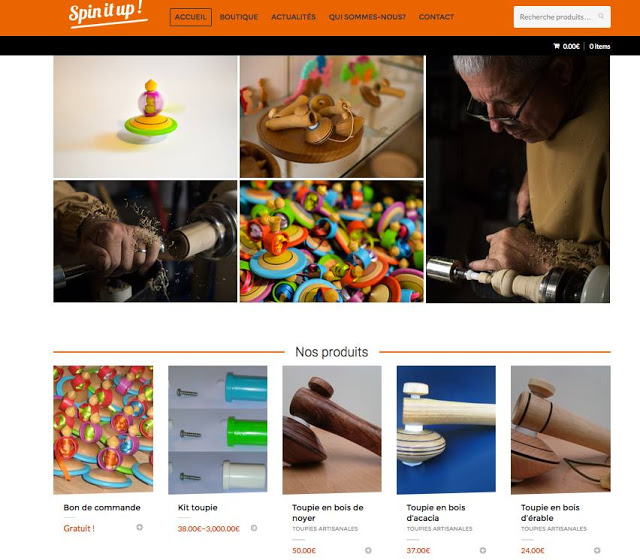Screen dimensions: 640x560
Task: Focus the Recherche produits search field
Action: [562, 17]
